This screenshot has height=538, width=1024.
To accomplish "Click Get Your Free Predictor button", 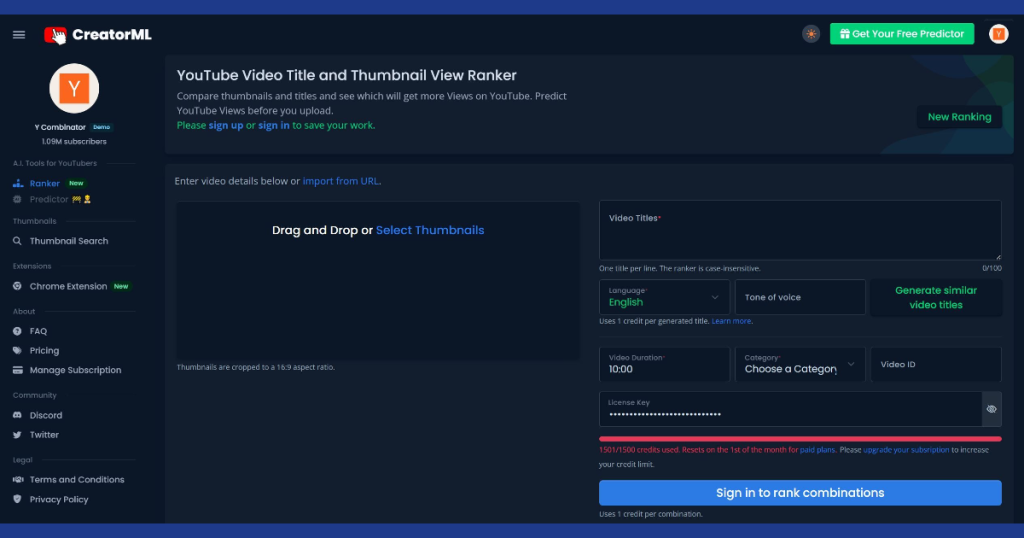I will 902,34.
